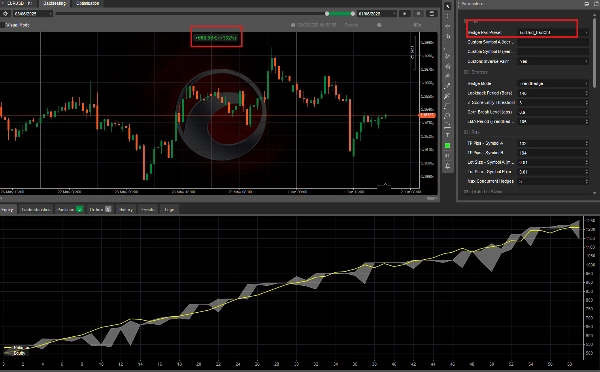The width and height of the screenshot is (600, 372).
Task: Toggle the green Positions tab checkbox
Action: 79,209
